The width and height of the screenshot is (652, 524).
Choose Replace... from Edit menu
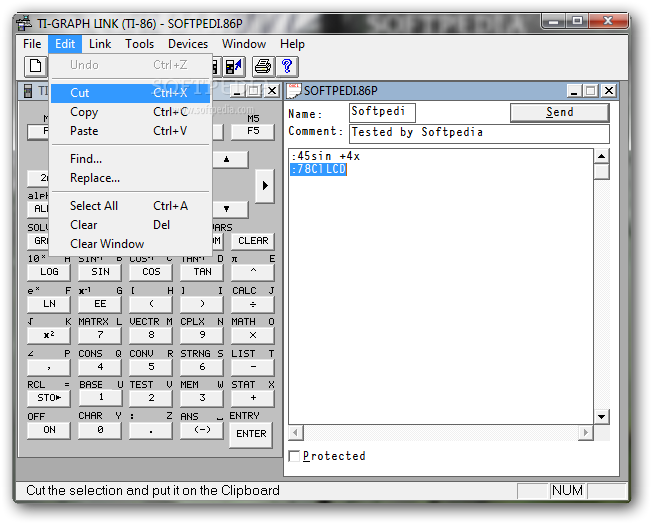tap(131, 178)
